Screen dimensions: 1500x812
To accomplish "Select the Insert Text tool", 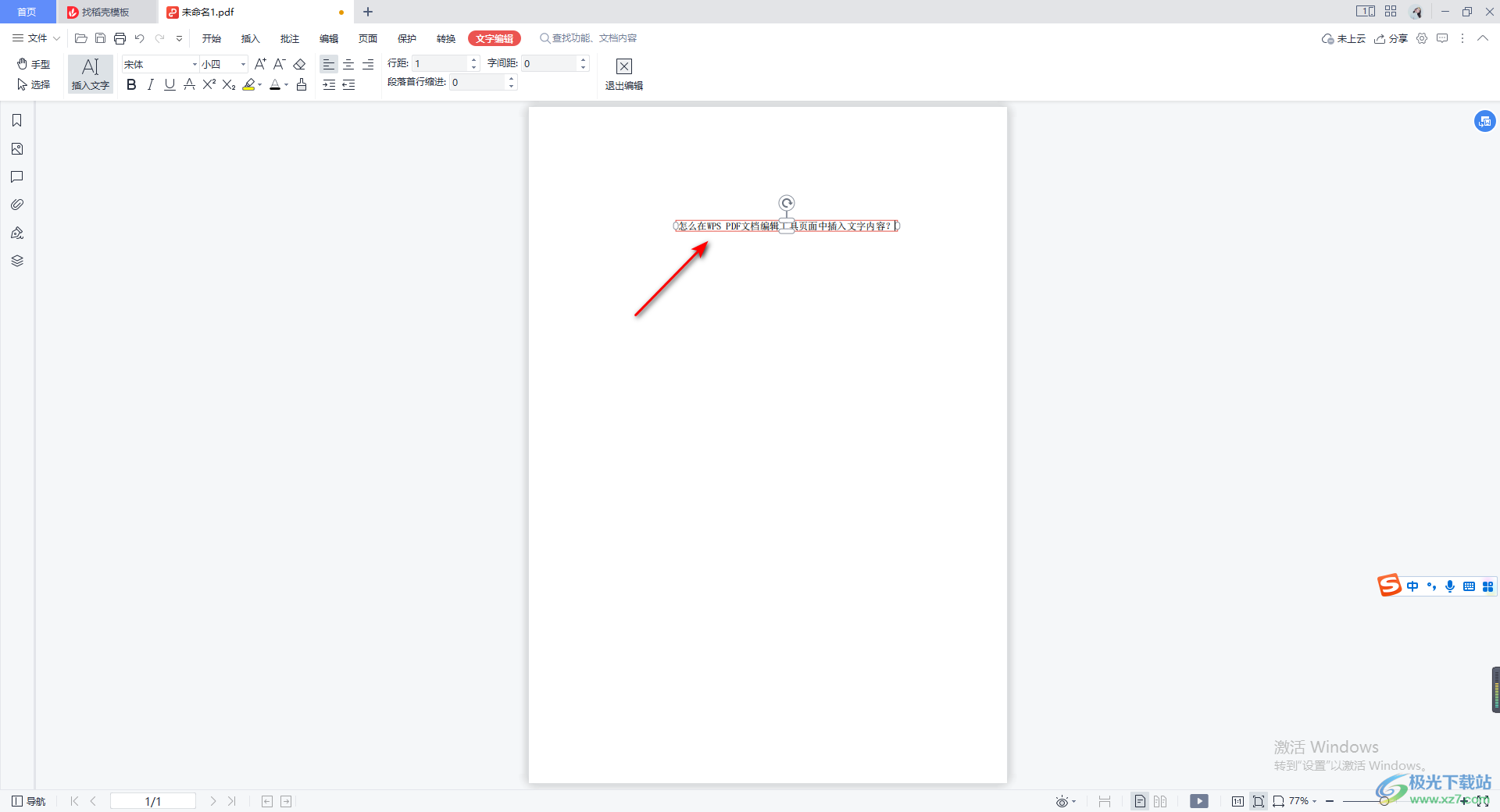I will 91,74.
